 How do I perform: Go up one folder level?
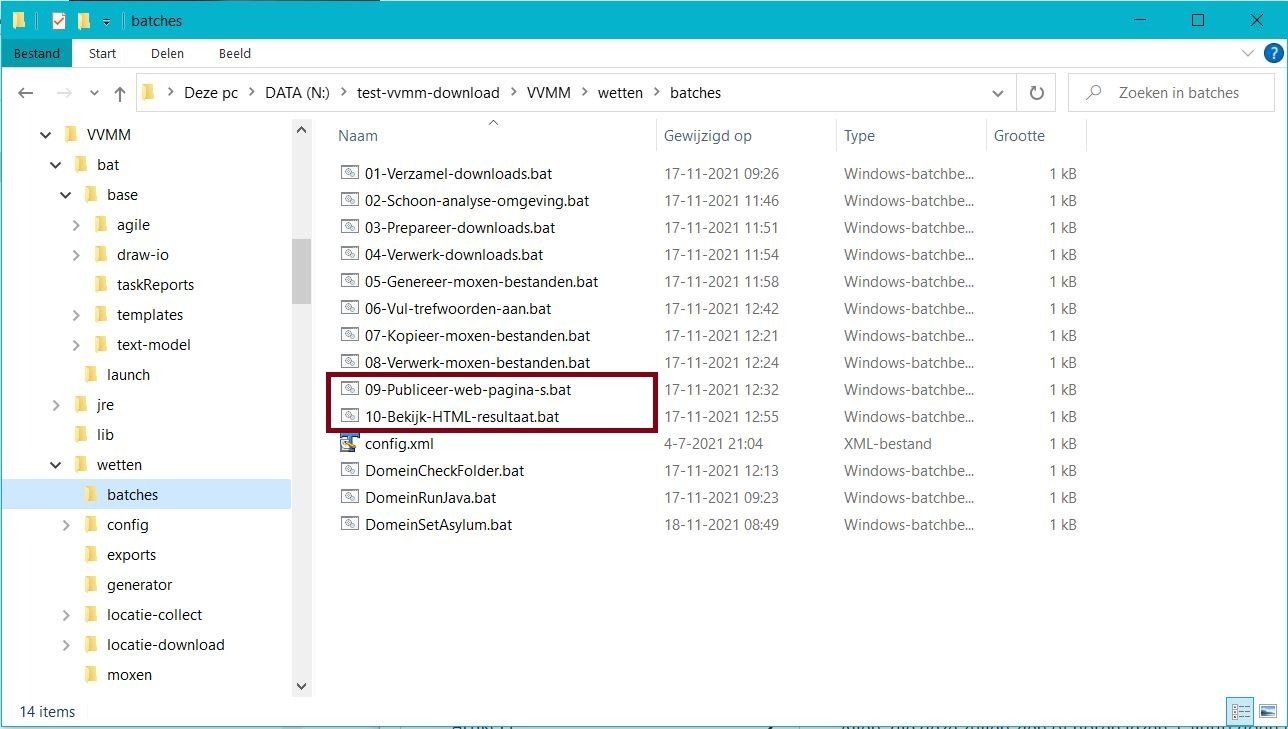tap(120, 93)
